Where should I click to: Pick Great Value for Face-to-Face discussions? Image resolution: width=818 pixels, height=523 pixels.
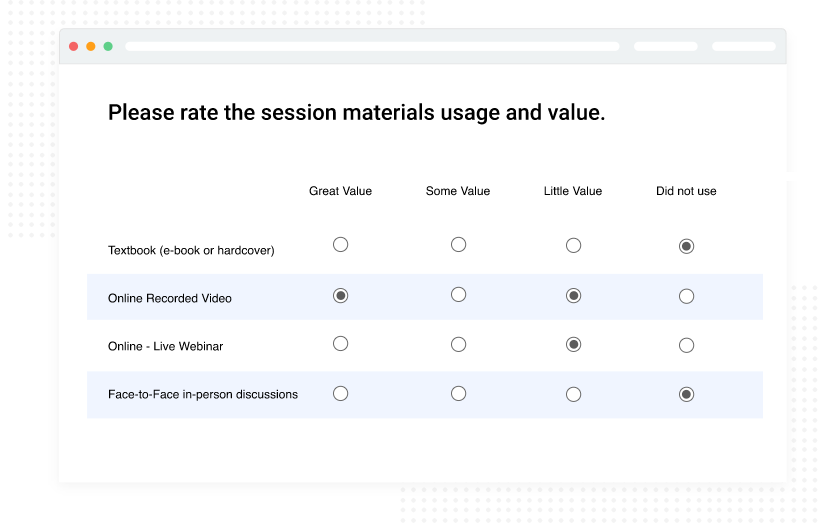(x=340, y=394)
